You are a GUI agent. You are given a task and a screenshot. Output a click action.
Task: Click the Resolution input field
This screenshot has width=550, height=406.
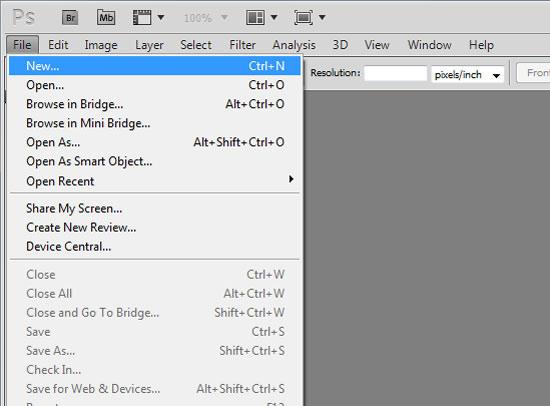(x=395, y=74)
